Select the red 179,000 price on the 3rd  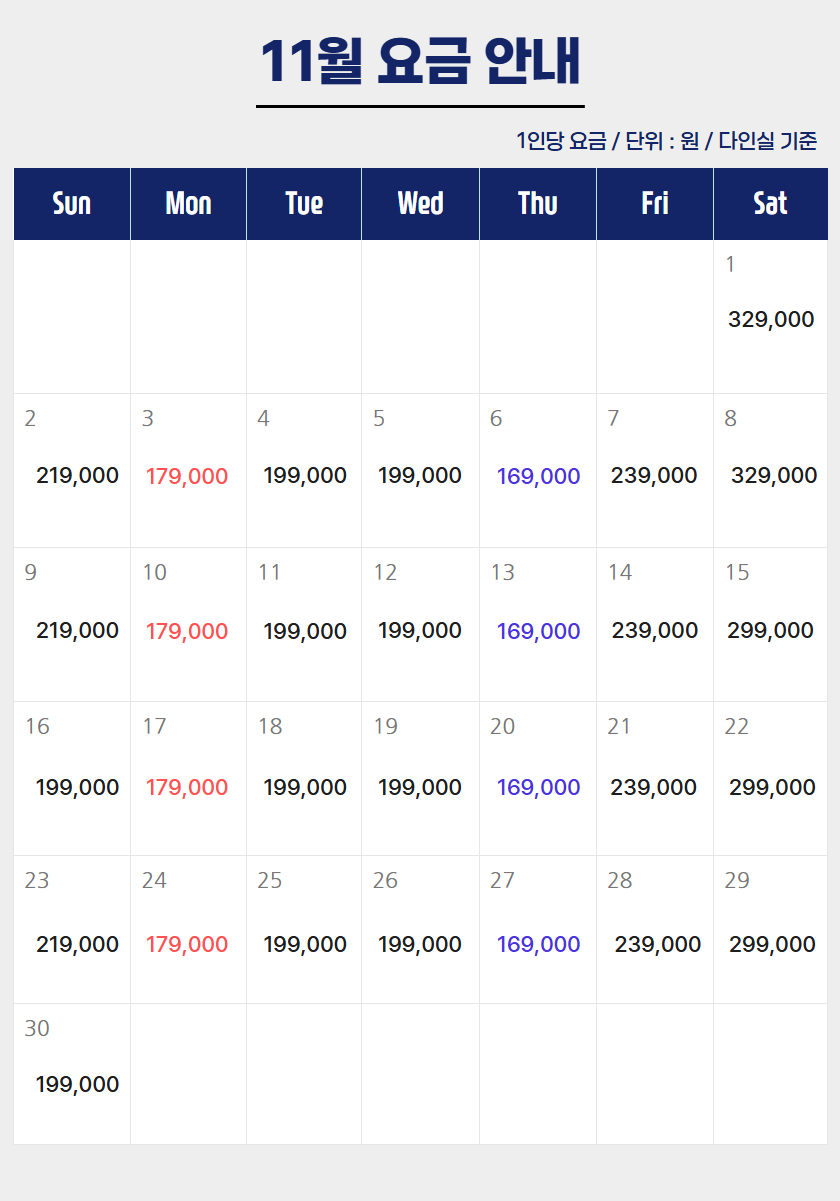point(187,477)
